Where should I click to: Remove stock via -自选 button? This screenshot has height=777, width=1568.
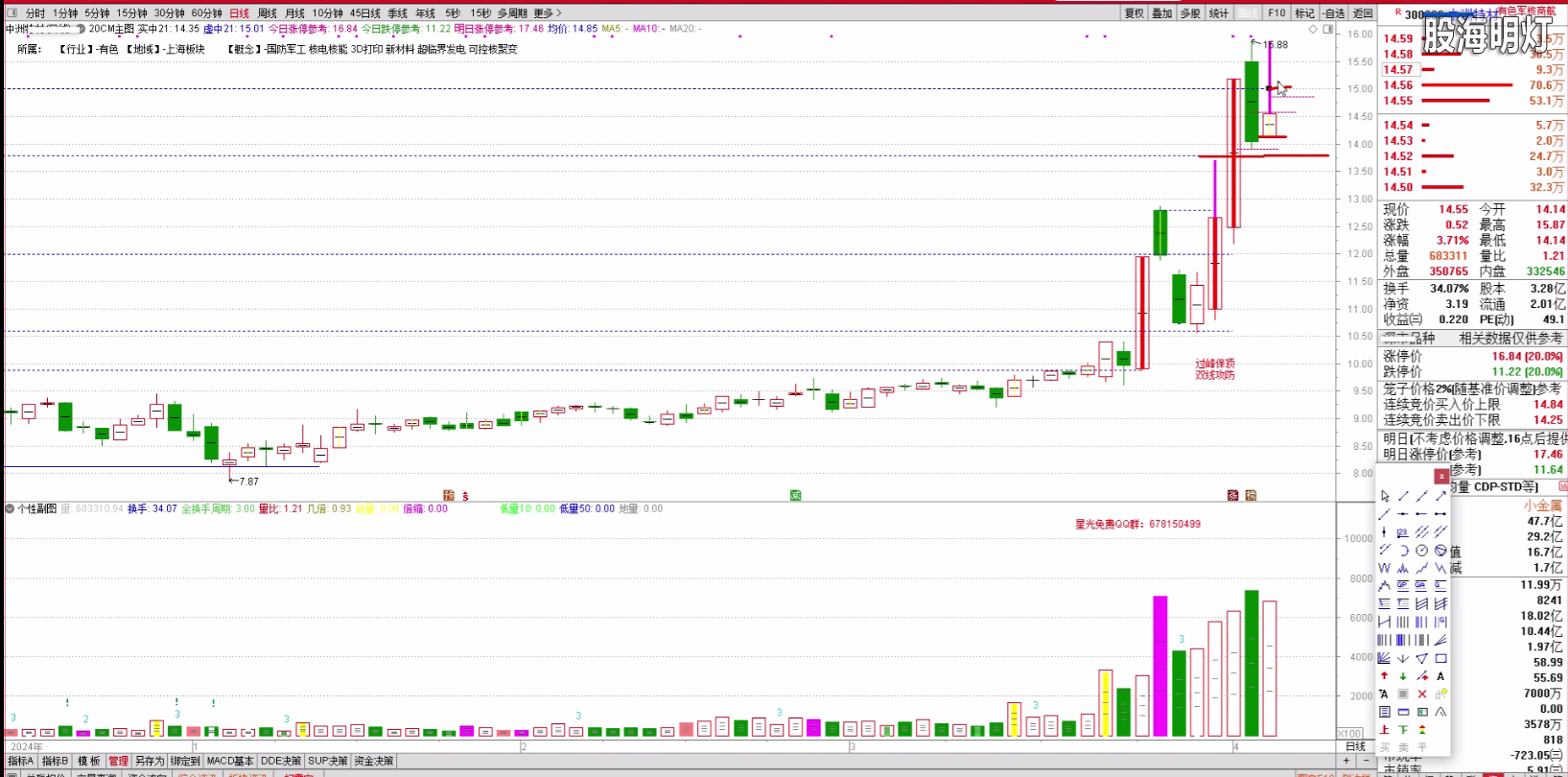(x=1334, y=13)
